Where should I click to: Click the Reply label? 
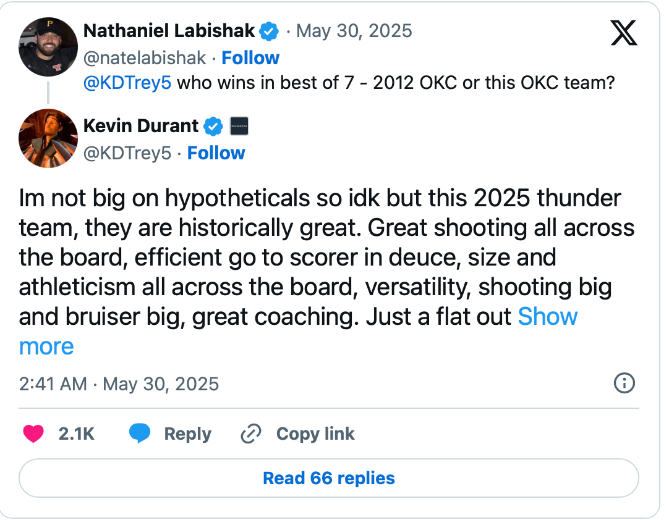point(187,433)
